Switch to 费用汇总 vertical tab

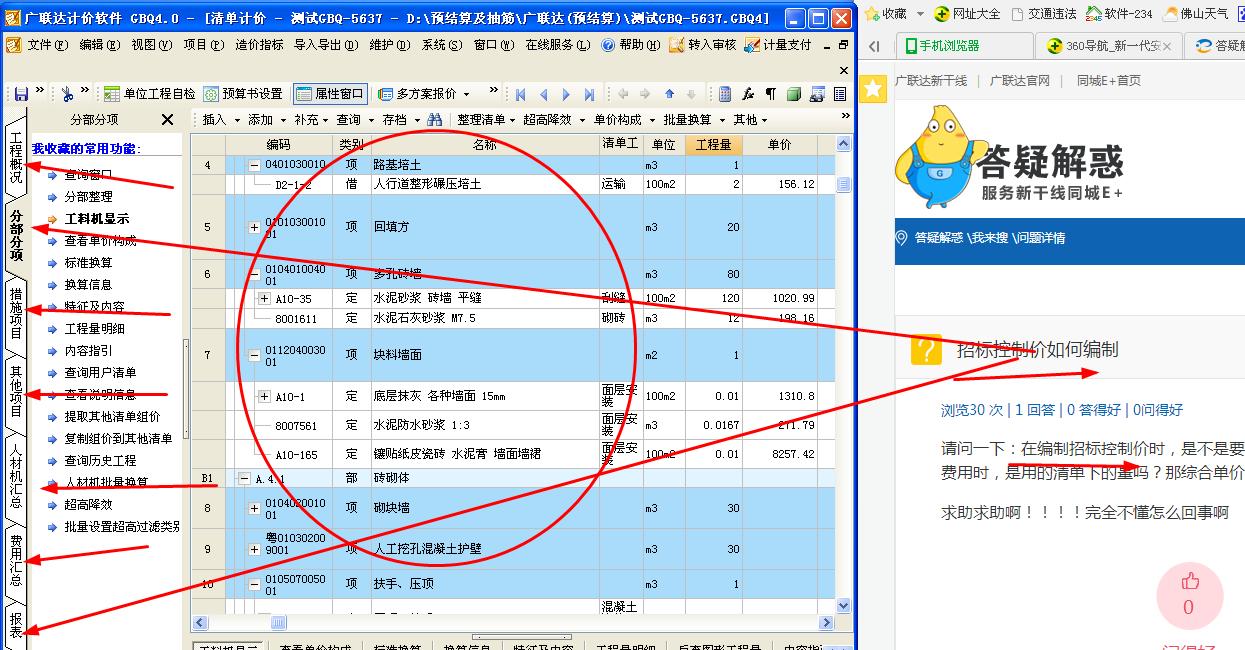[15, 560]
